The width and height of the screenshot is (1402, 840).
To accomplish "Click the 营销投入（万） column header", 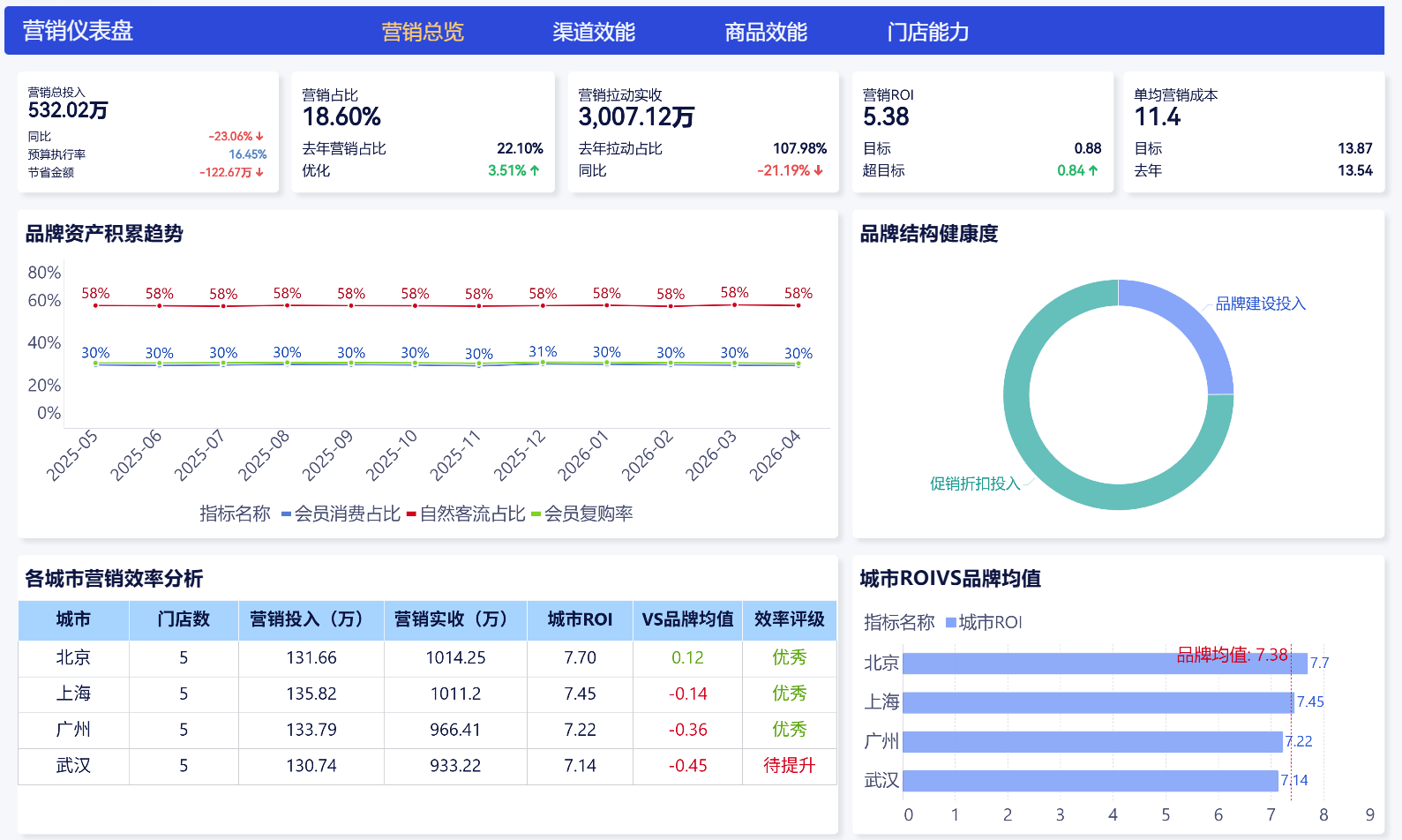I will [x=311, y=619].
